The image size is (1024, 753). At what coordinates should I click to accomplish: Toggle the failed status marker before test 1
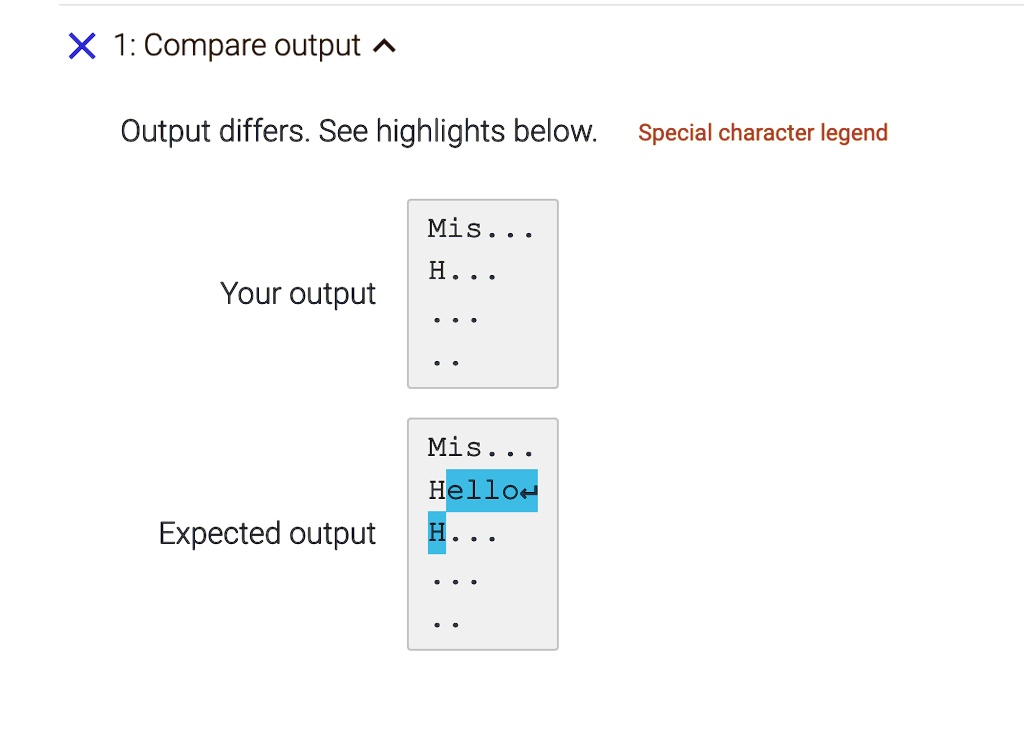tap(81, 45)
